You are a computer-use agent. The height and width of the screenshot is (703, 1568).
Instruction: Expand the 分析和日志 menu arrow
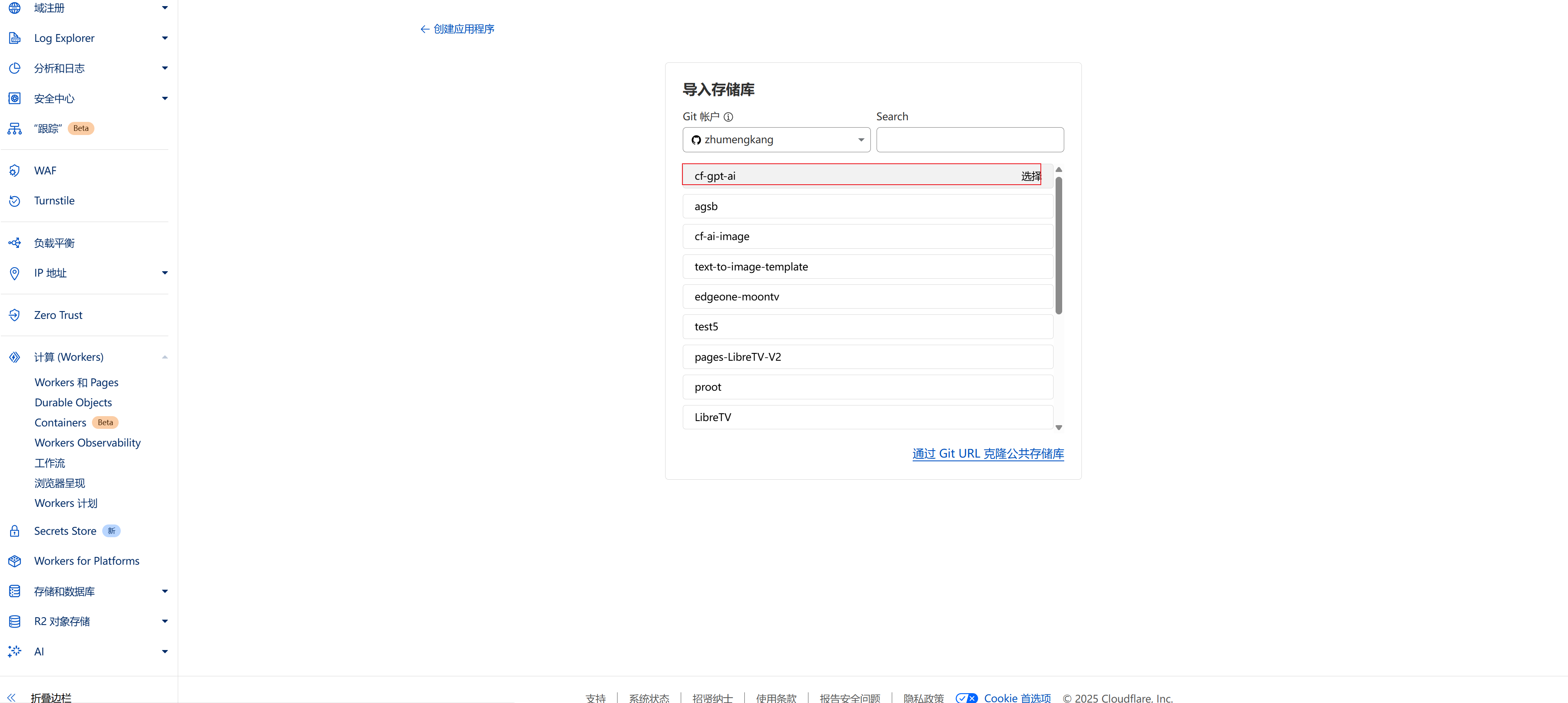pos(164,68)
